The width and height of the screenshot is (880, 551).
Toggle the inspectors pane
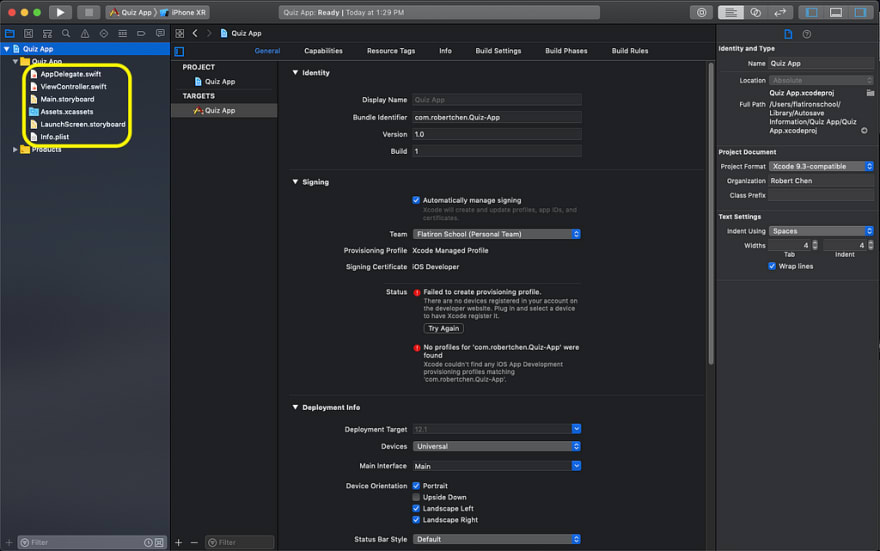pyautogui.click(x=860, y=12)
